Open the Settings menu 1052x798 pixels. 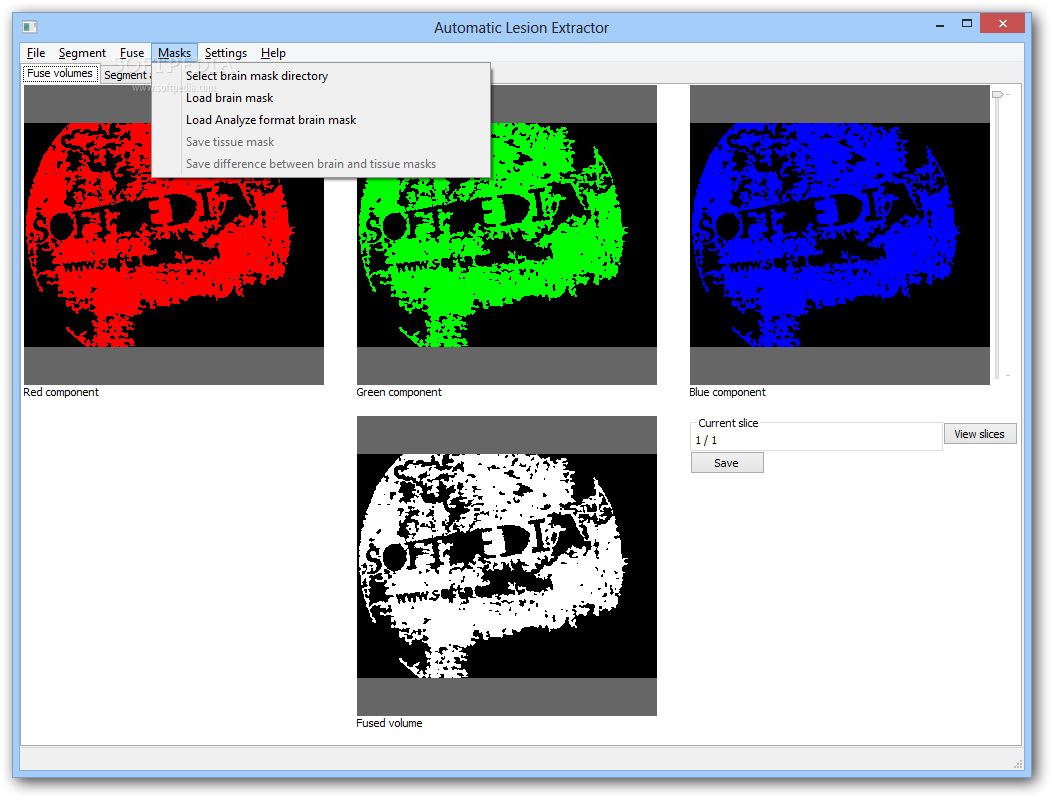point(225,53)
